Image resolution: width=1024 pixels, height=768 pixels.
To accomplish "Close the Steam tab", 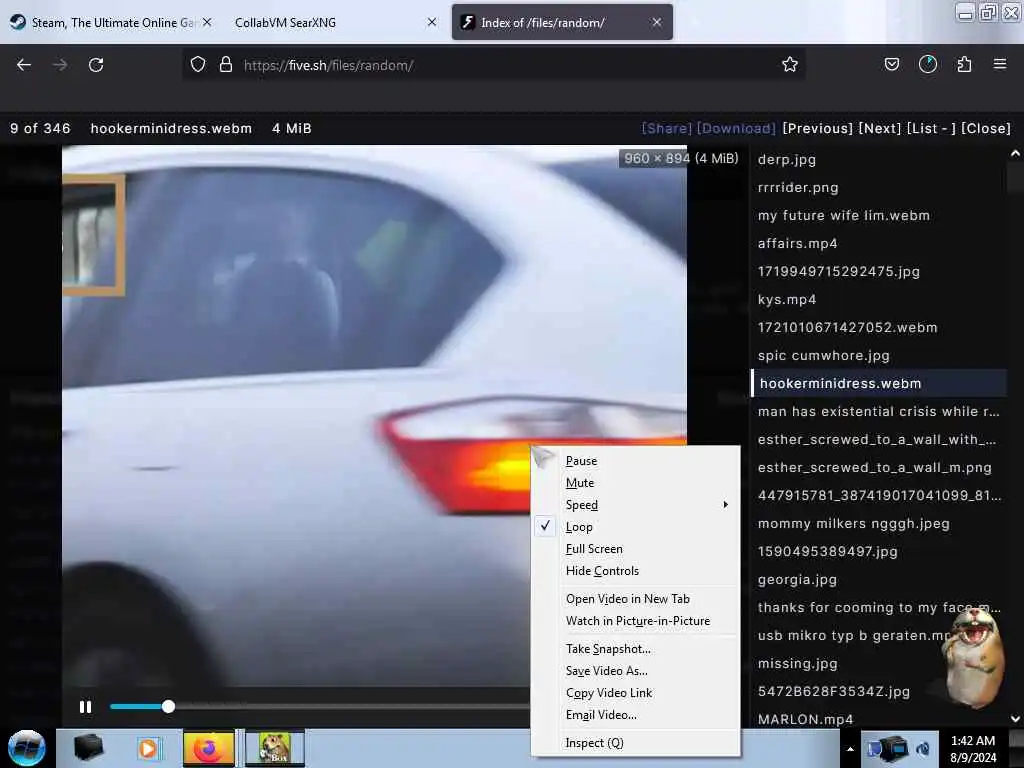I will click(207, 22).
